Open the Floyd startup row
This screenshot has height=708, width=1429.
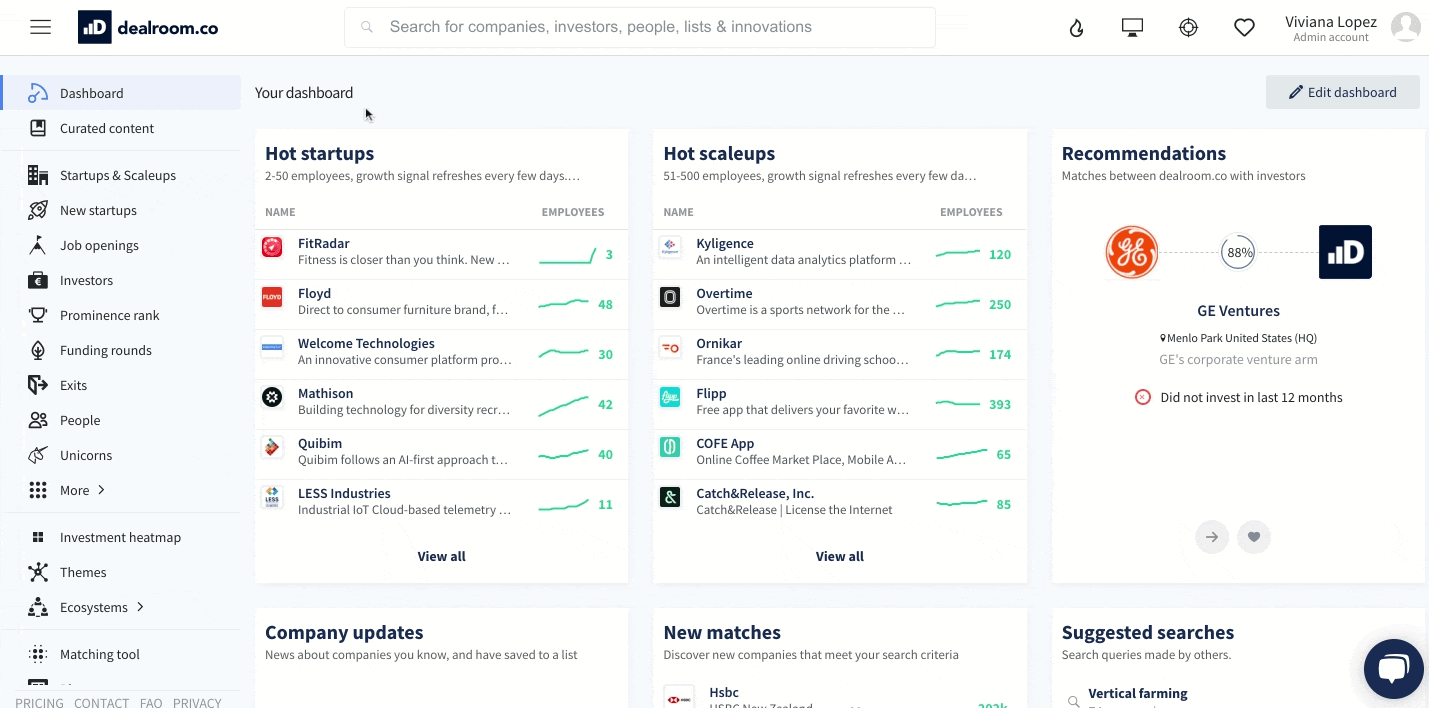point(441,304)
